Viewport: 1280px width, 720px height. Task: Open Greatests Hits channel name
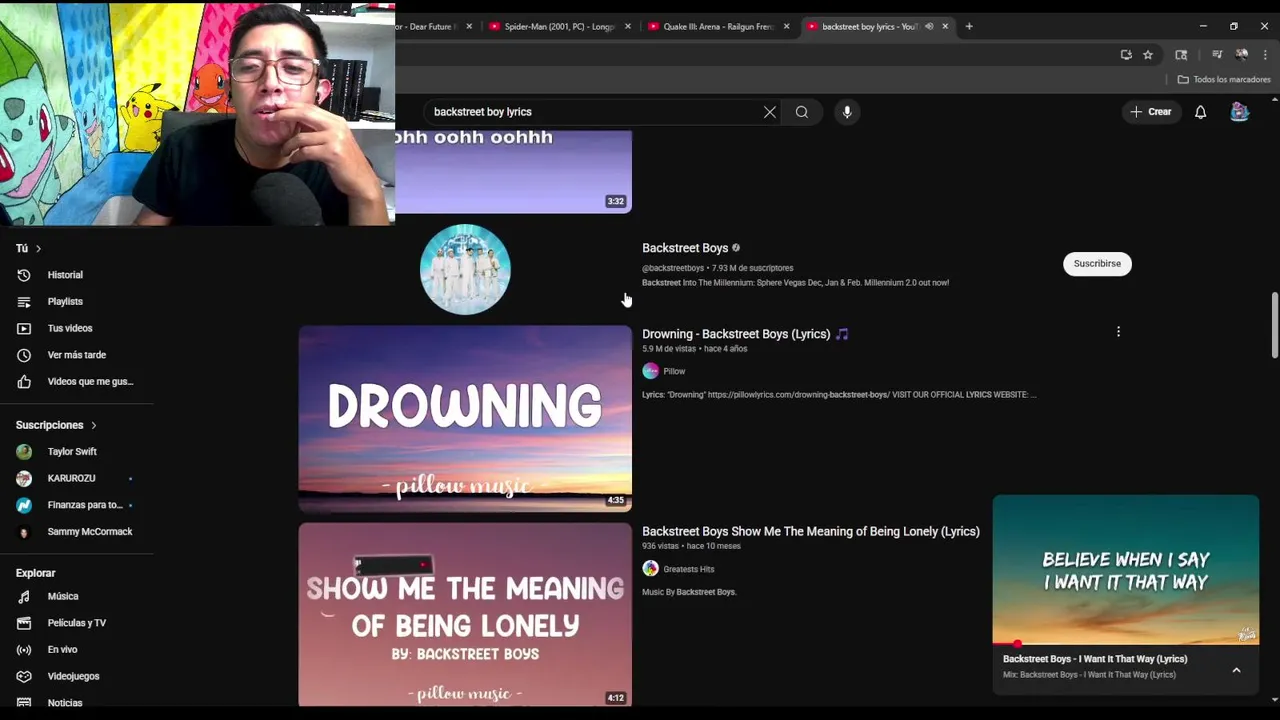point(689,569)
